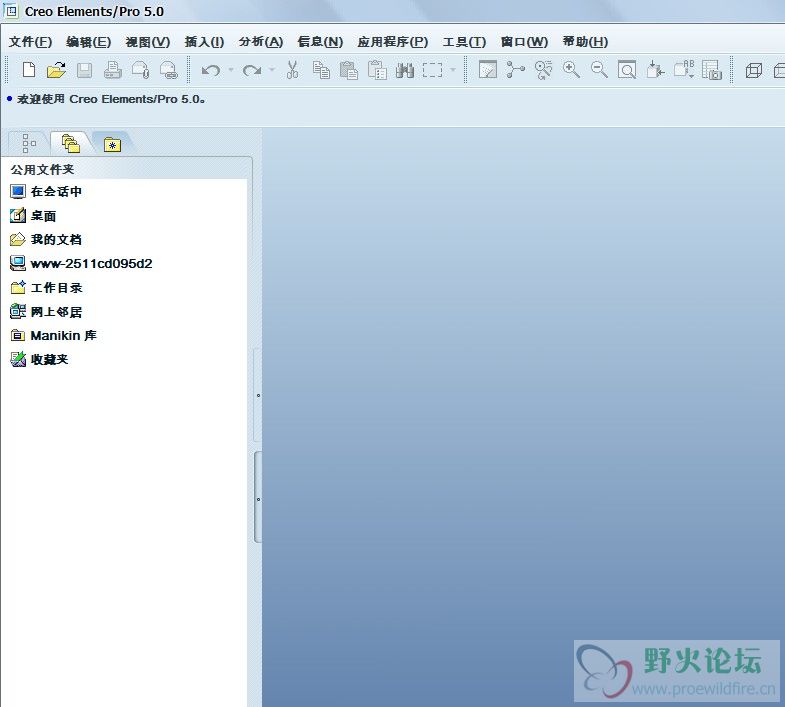Open the selection box dropdown arrow

(x=453, y=70)
